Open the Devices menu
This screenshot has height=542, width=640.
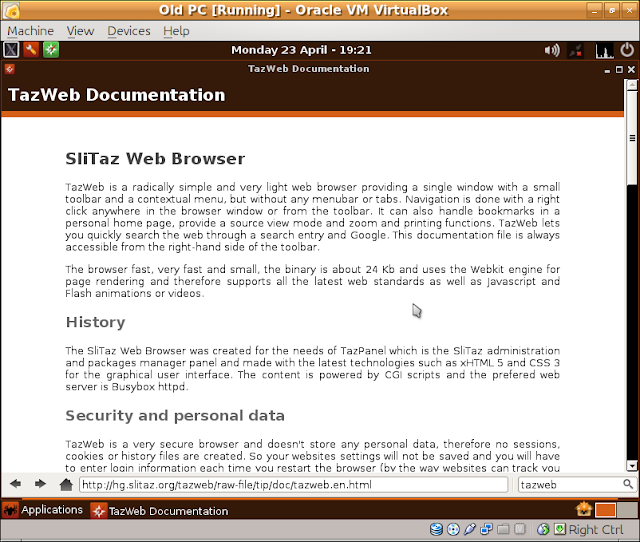pos(129,31)
